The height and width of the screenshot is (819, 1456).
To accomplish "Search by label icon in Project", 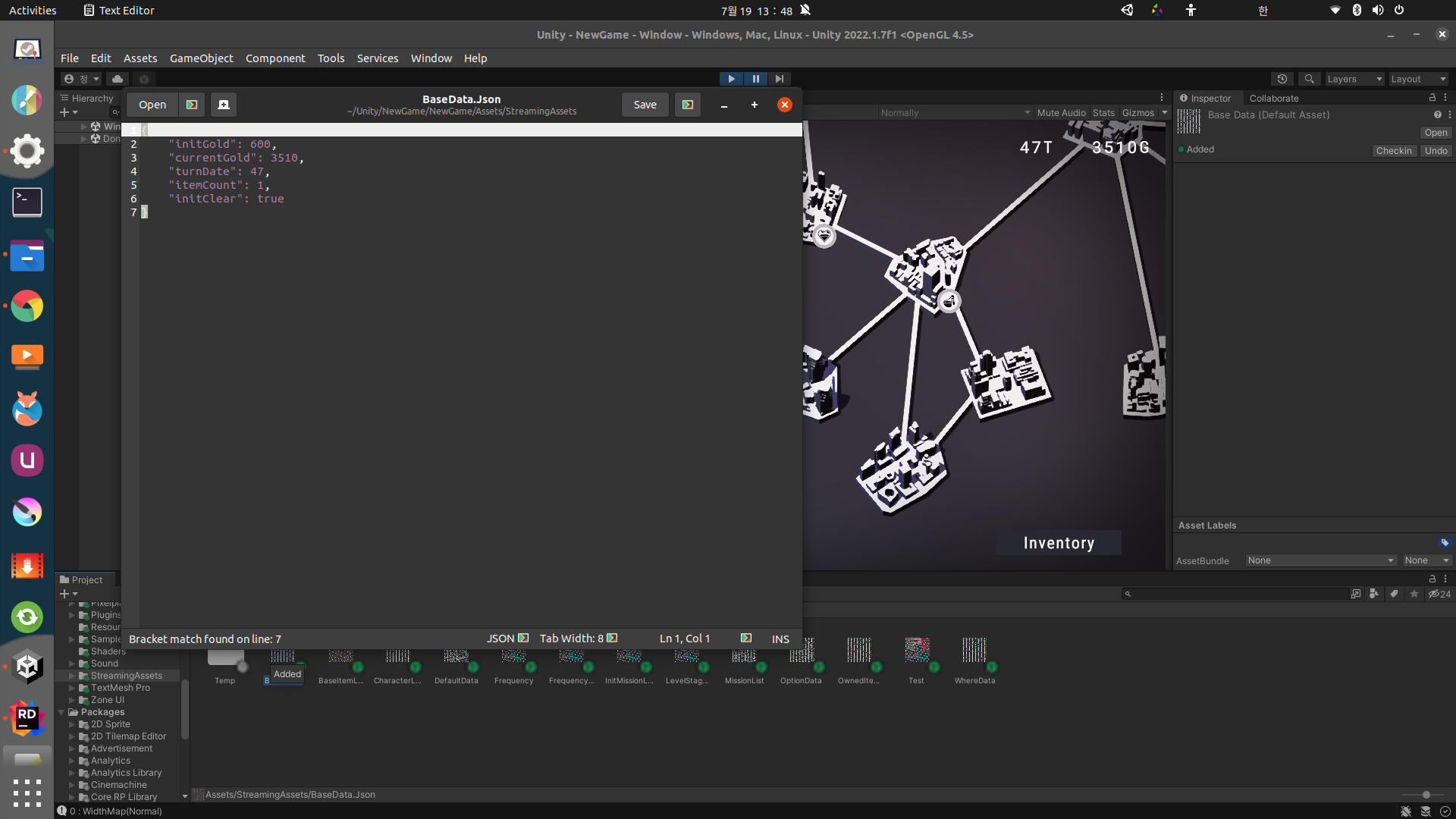I will tap(1394, 594).
